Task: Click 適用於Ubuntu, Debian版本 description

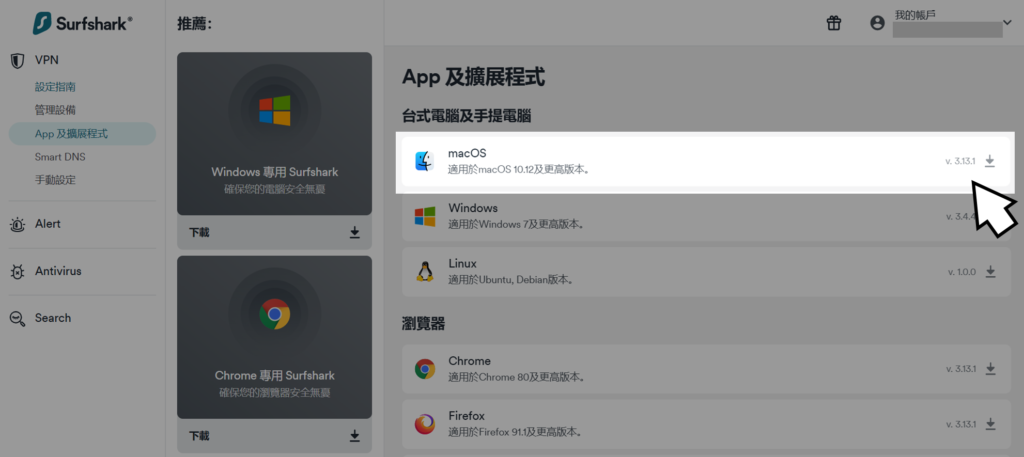Action: [511, 279]
